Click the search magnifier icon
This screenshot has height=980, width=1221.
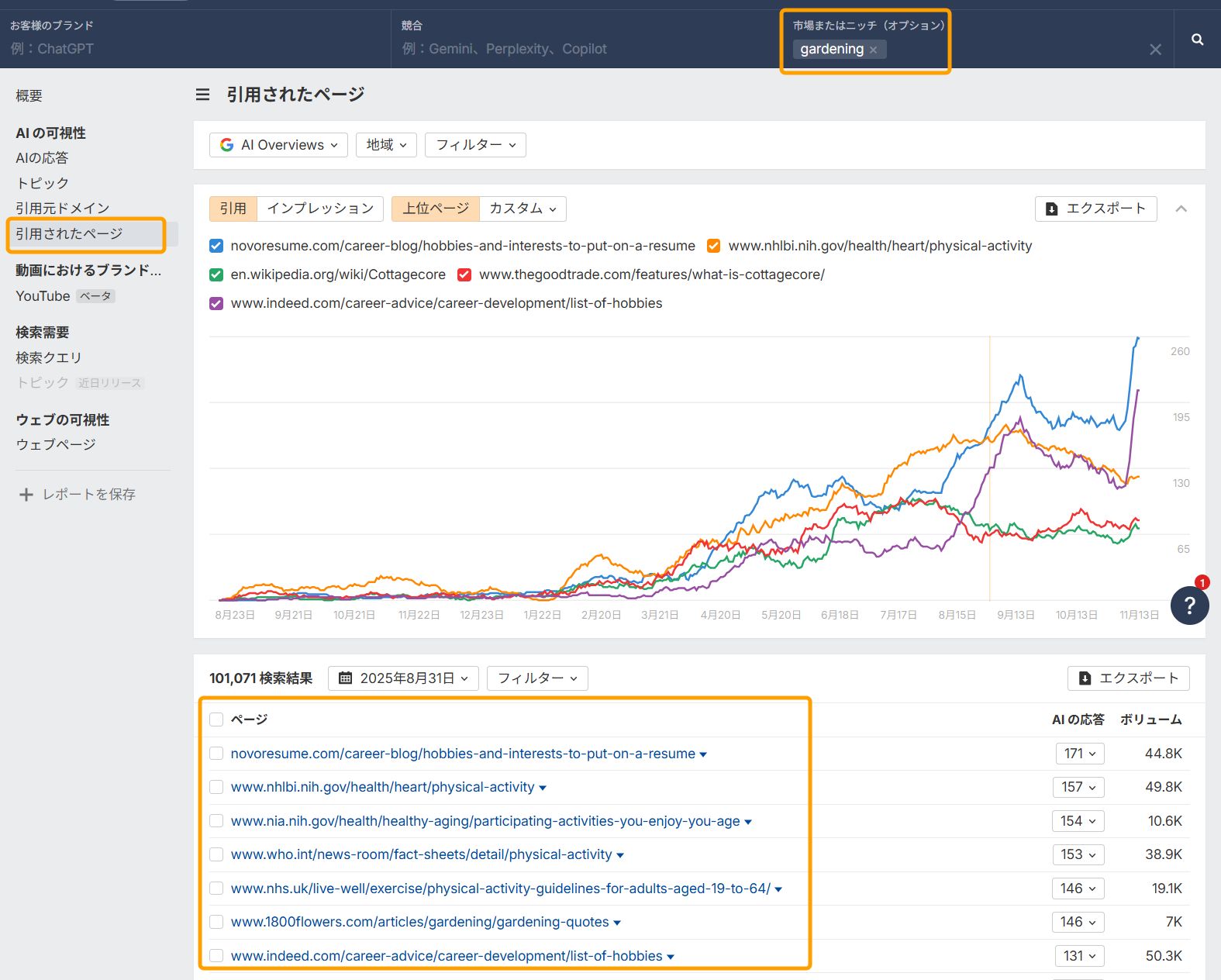pyautogui.click(x=1197, y=40)
